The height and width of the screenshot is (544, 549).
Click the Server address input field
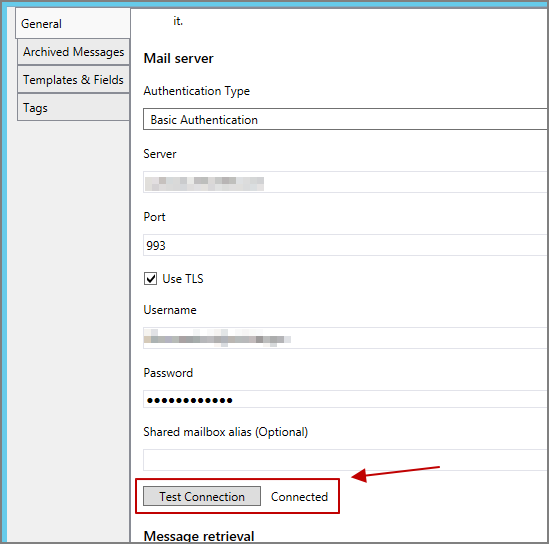[346, 182]
